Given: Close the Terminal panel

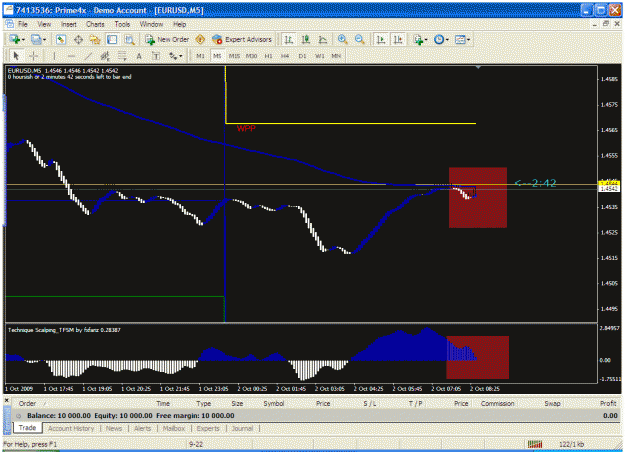Looking at the screenshot, I should 6,399.
